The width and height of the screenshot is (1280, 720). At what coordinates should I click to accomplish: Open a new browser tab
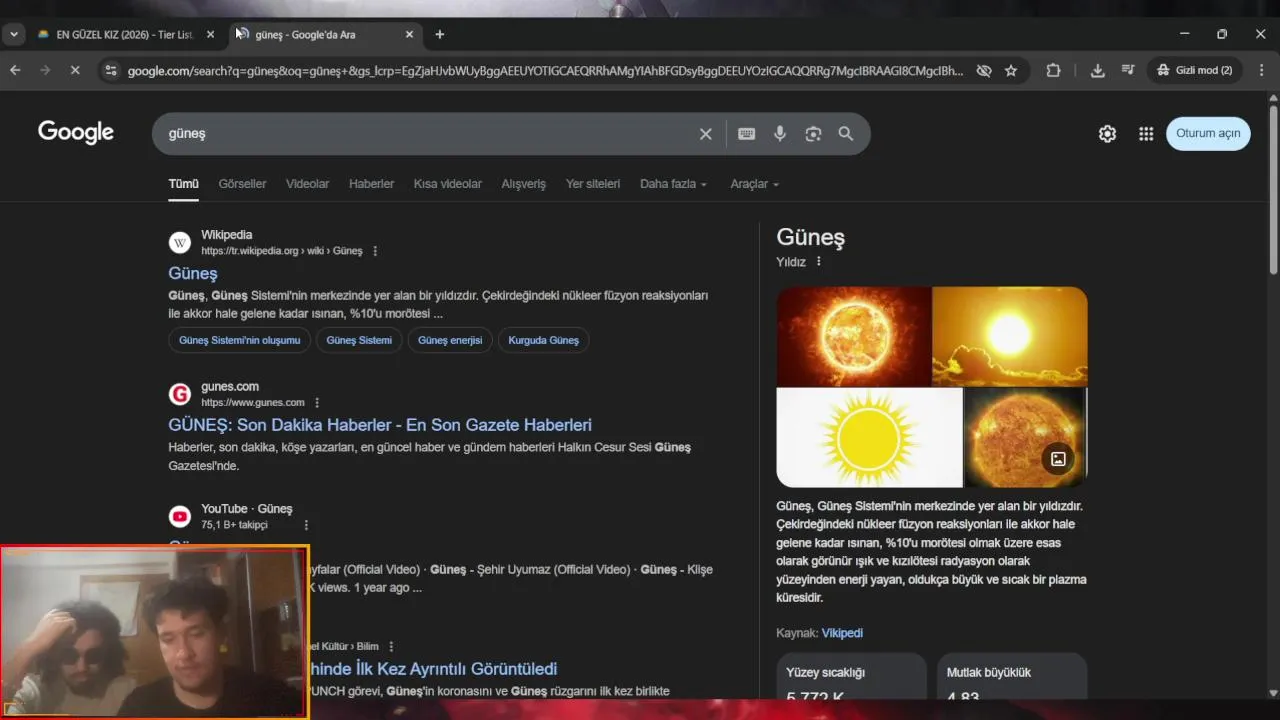(x=439, y=34)
